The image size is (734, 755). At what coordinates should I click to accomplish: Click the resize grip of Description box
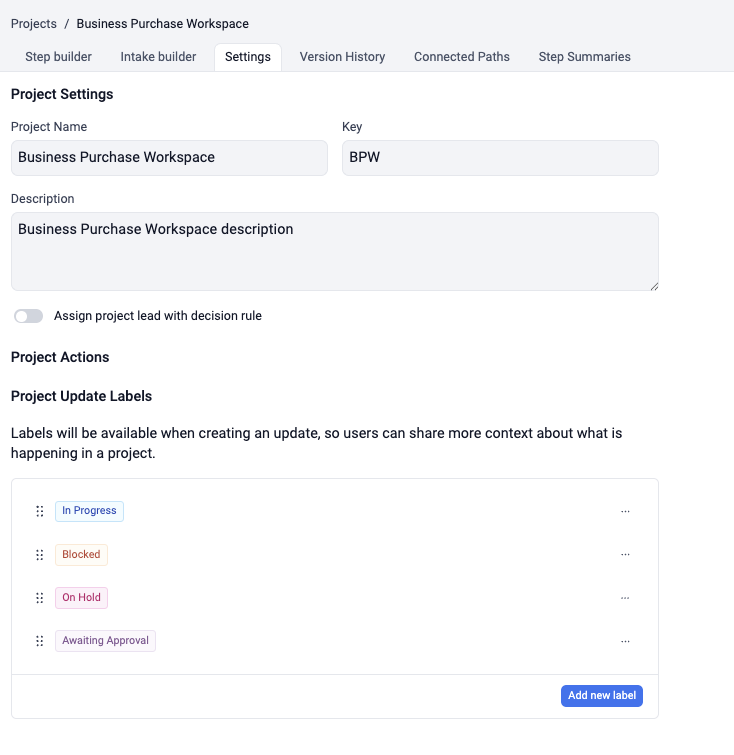point(654,286)
